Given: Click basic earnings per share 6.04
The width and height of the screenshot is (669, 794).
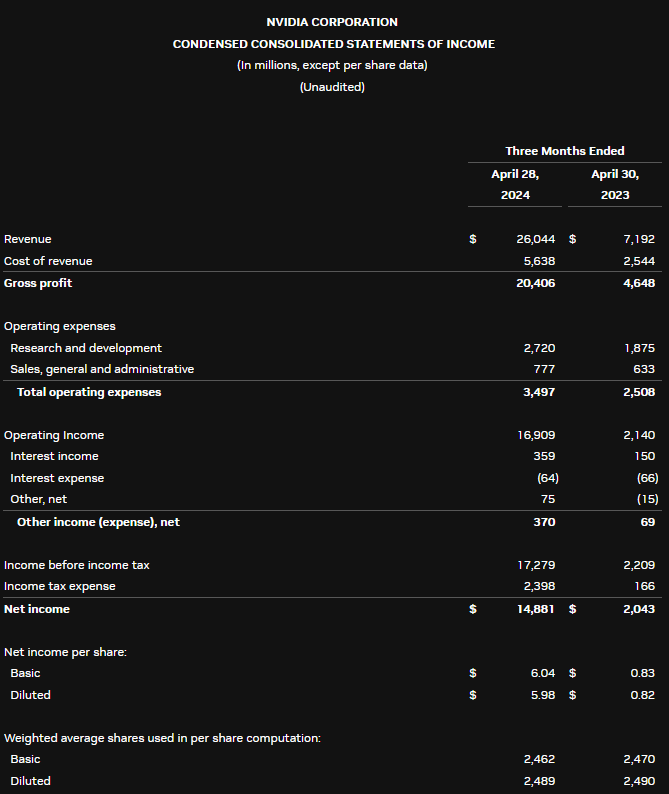Looking at the screenshot, I should click(x=542, y=673).
